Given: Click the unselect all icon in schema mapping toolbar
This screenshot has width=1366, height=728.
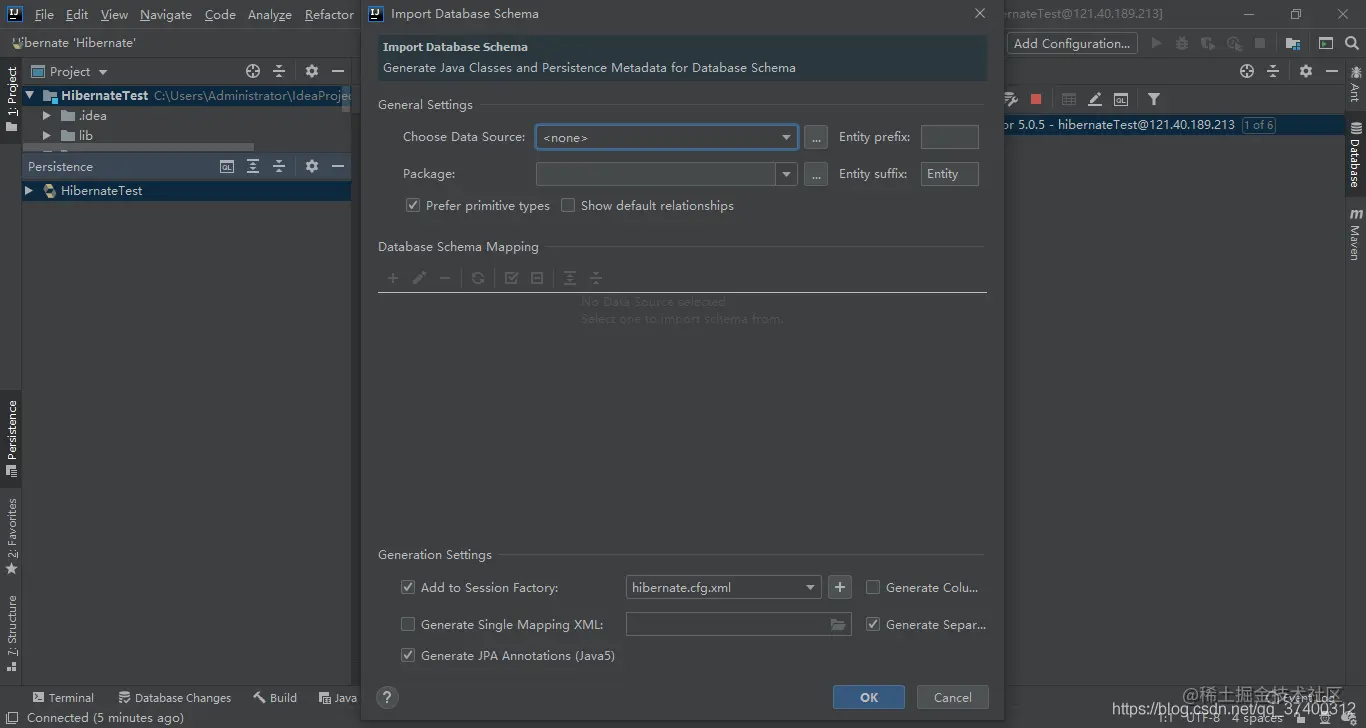Looking at the screenshot, I should 537,278.
